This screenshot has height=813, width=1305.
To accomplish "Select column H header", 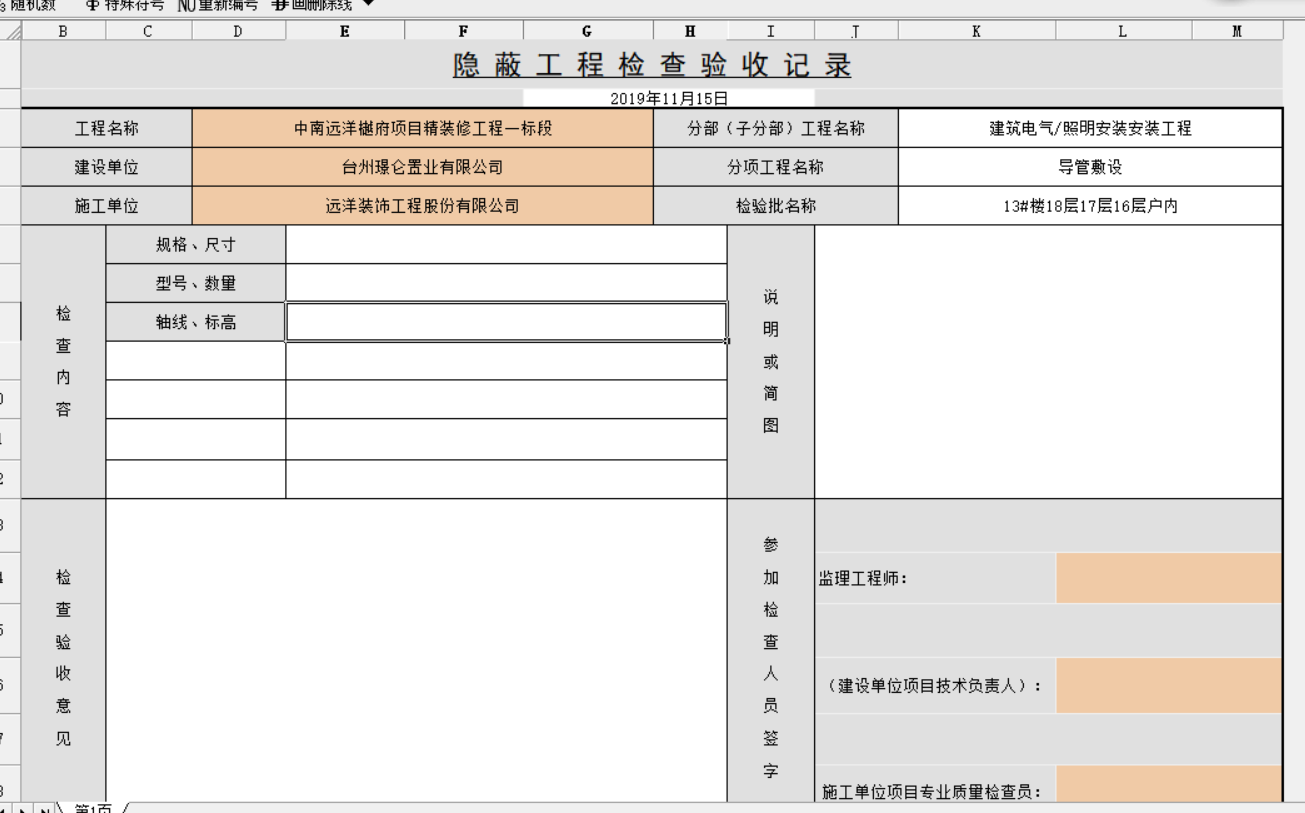I will coord(690,31).
